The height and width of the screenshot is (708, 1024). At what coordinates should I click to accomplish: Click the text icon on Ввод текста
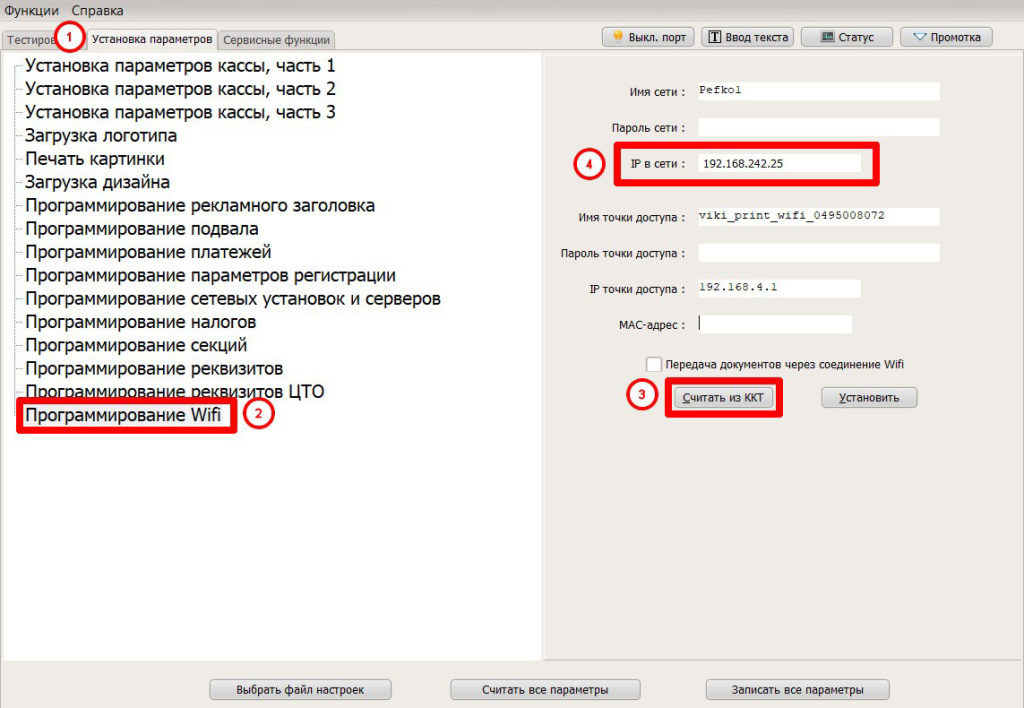point(716,37)
